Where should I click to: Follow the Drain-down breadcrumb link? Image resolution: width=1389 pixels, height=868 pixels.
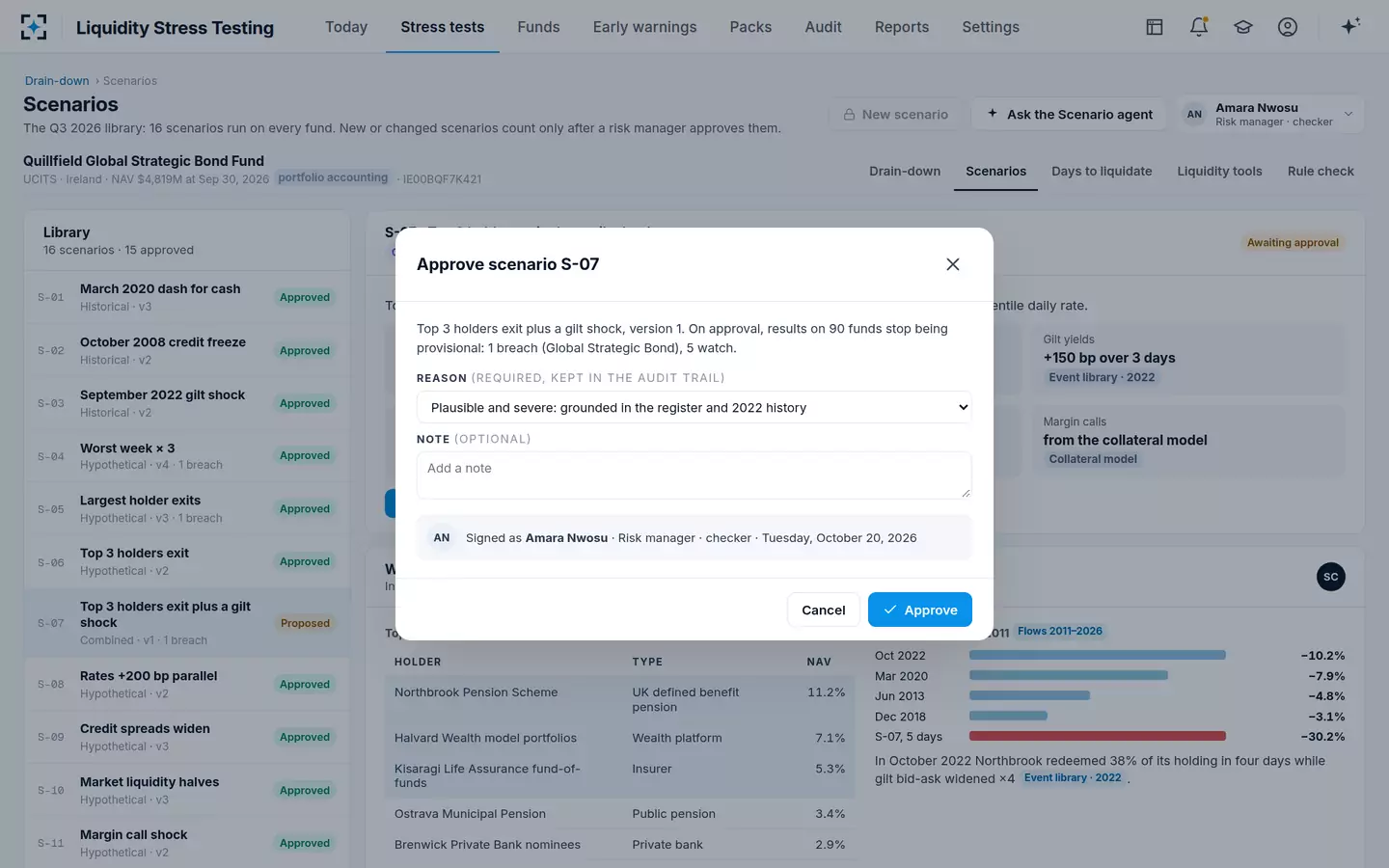click(57, 81)
